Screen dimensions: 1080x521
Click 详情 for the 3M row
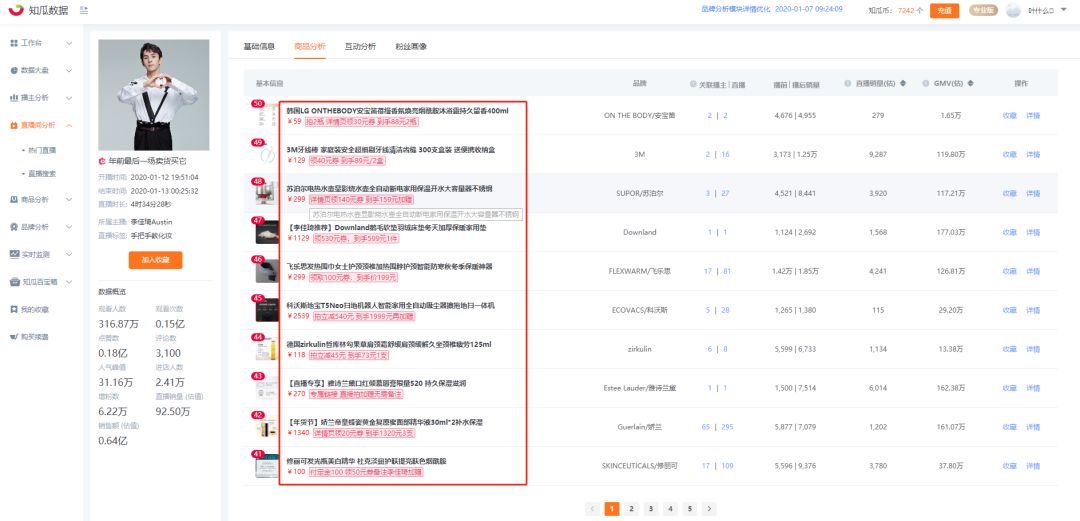click(x=1033, y=154)
